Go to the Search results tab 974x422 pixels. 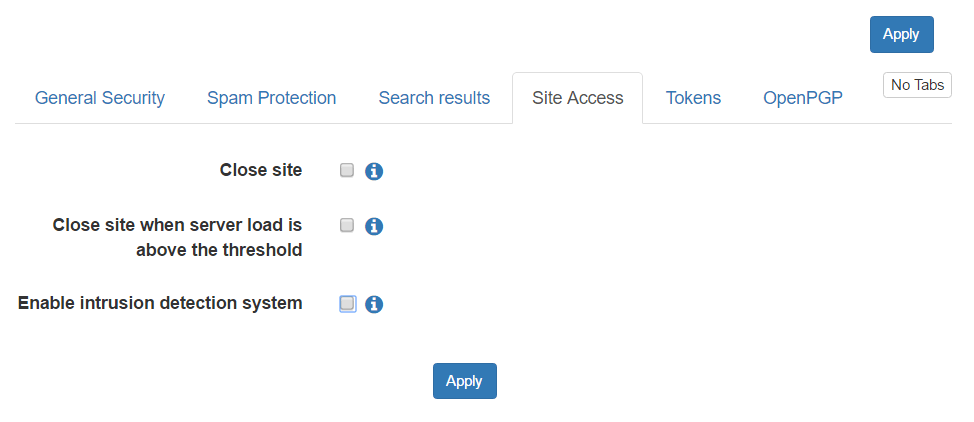coord(434,98)
